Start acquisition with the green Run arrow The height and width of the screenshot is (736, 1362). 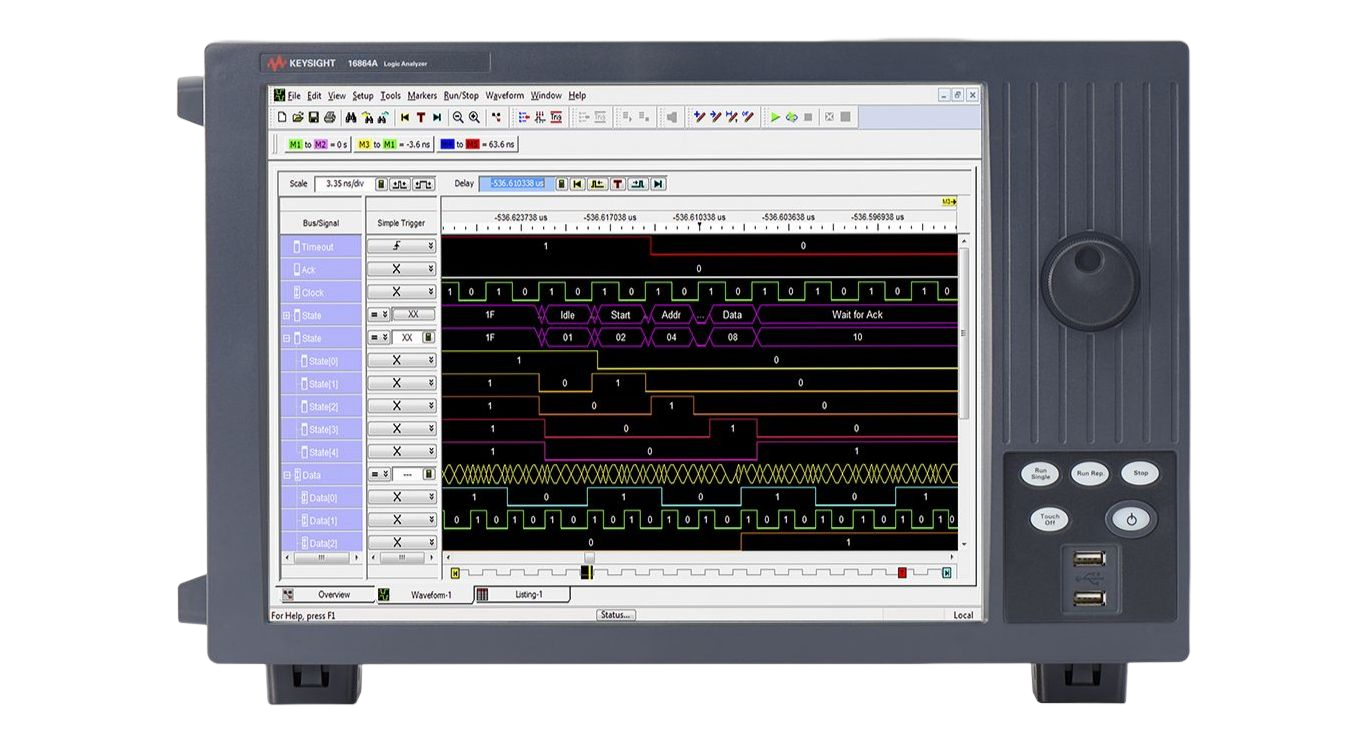pyautogui.click(x=774, y=117)
